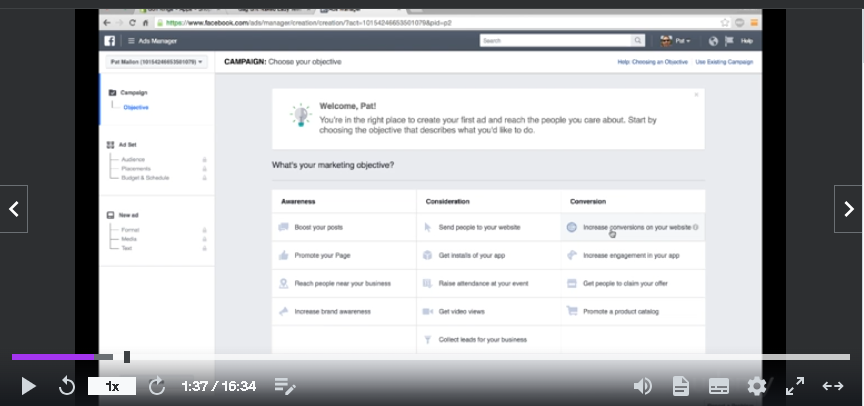The height and width of the screenshot is (406, 864).
Task: Go to previous lecture arrow
Action: pyautogui.click(x=14, y=209)
